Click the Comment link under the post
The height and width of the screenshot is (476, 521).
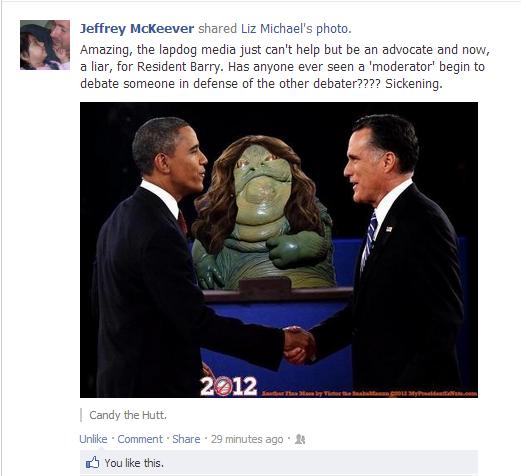140,439
